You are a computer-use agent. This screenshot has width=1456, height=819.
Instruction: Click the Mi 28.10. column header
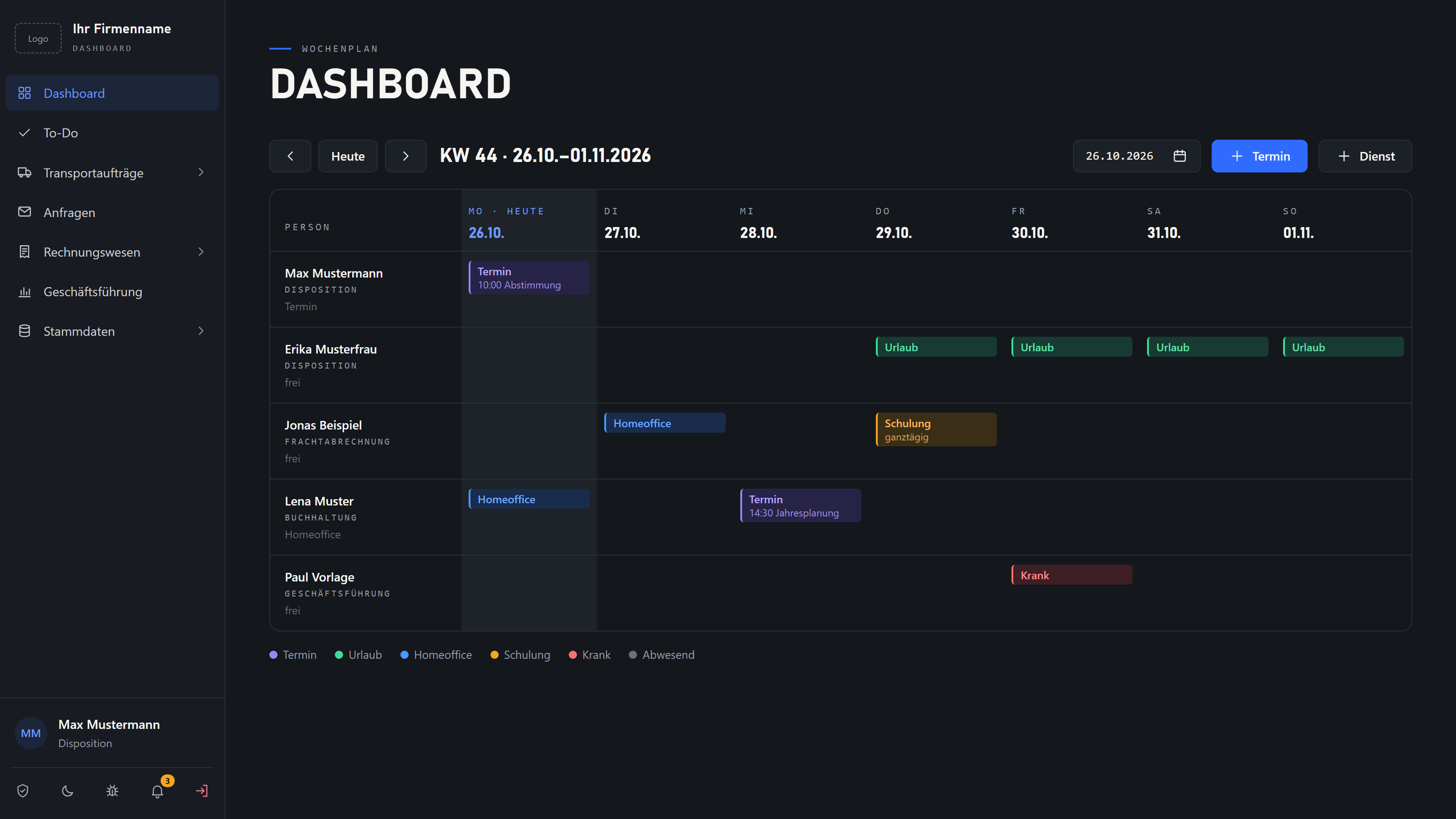pos(800,221)
